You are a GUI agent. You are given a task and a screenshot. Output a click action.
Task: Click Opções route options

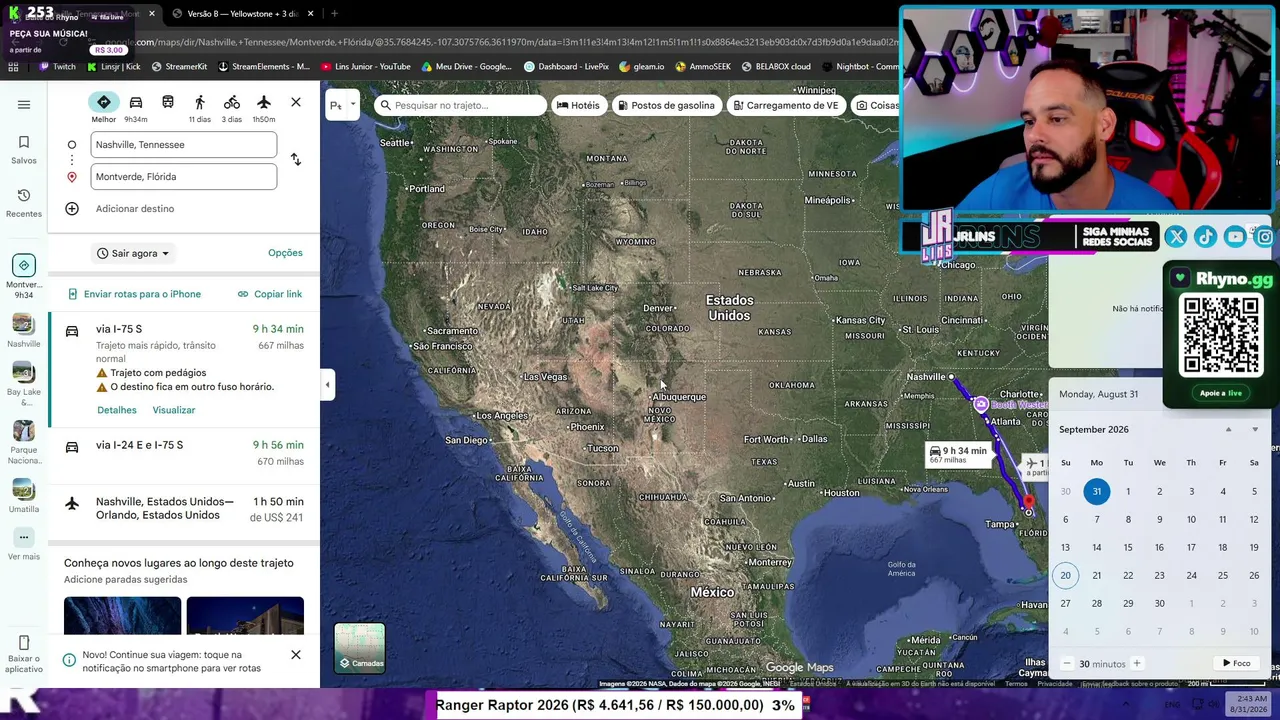coord(285,253)
